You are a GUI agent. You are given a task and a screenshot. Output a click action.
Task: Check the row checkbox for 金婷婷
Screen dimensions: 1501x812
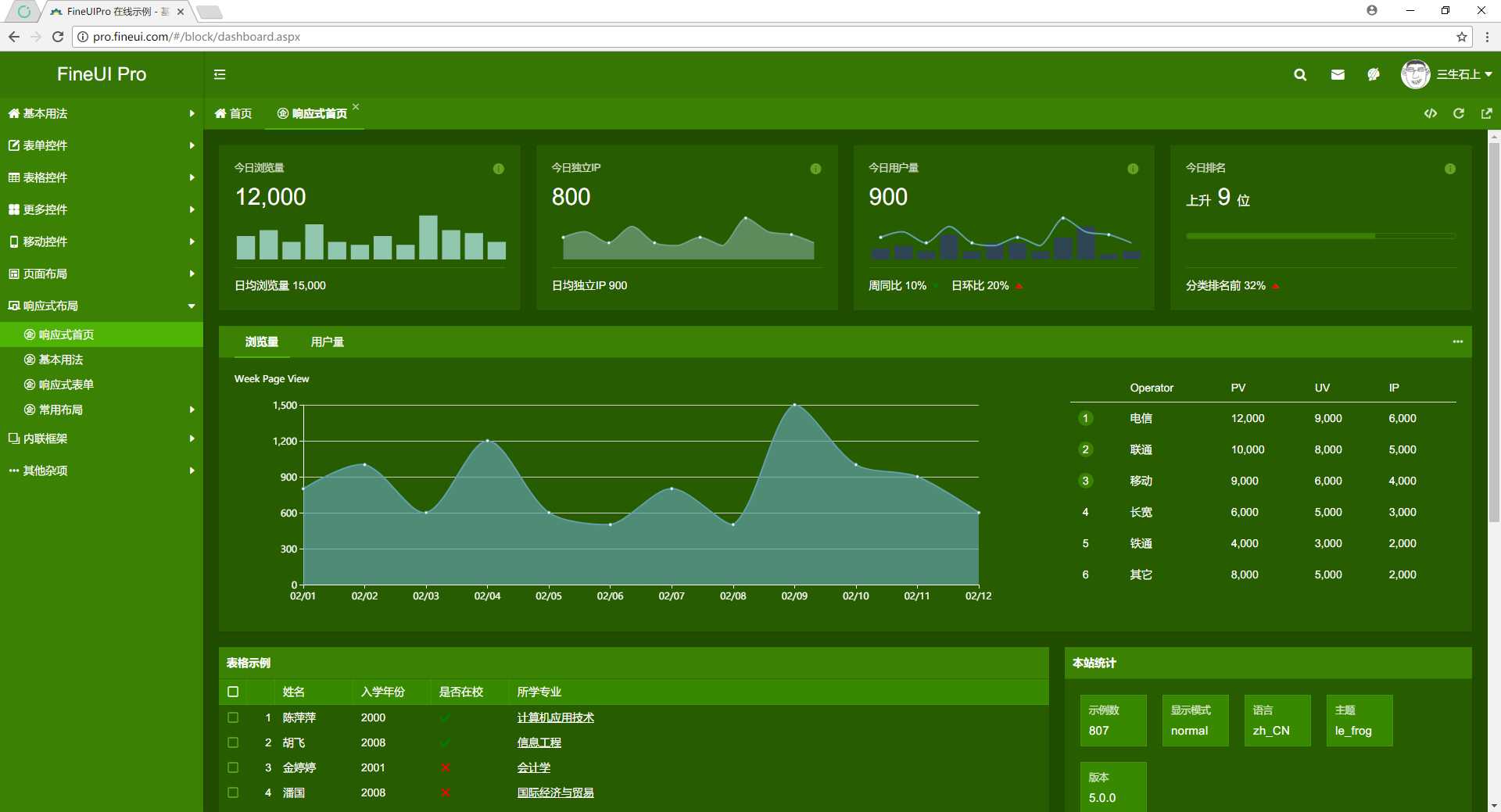233,767
